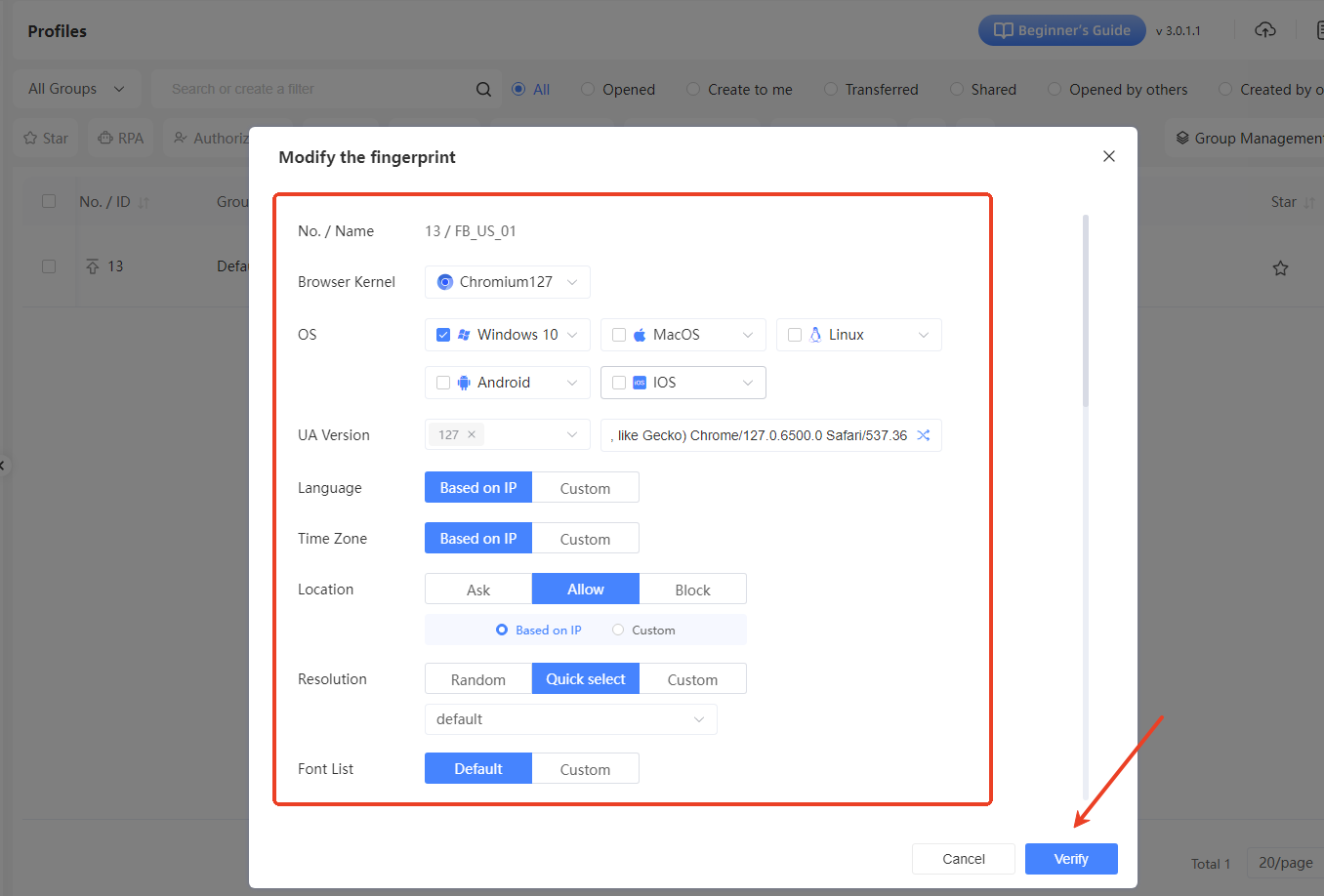Enable the MacOS checkbox

[x=619, y=335]
